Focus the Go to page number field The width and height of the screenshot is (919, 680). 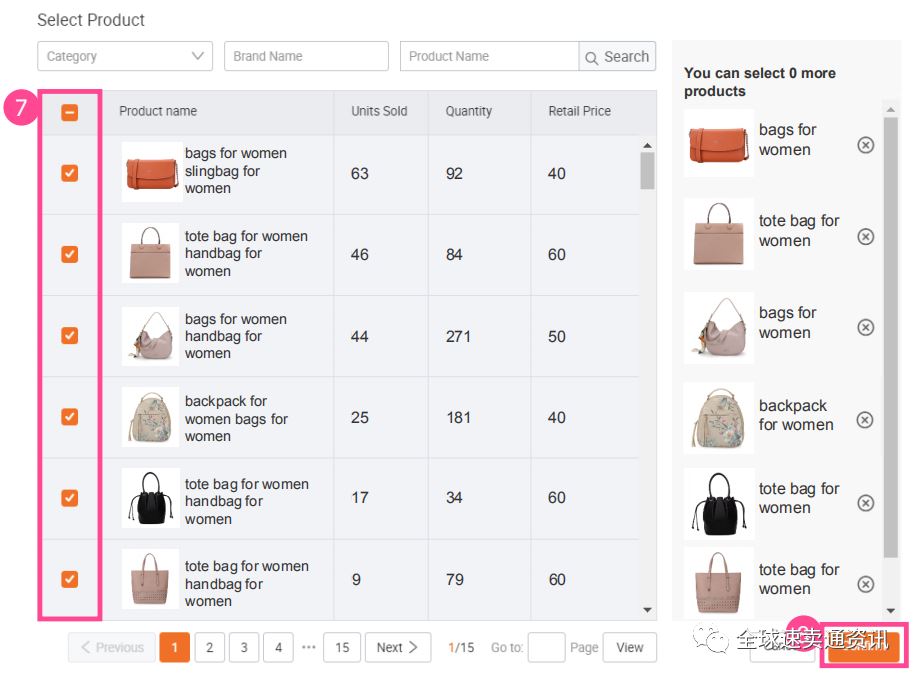pos(546,647)
